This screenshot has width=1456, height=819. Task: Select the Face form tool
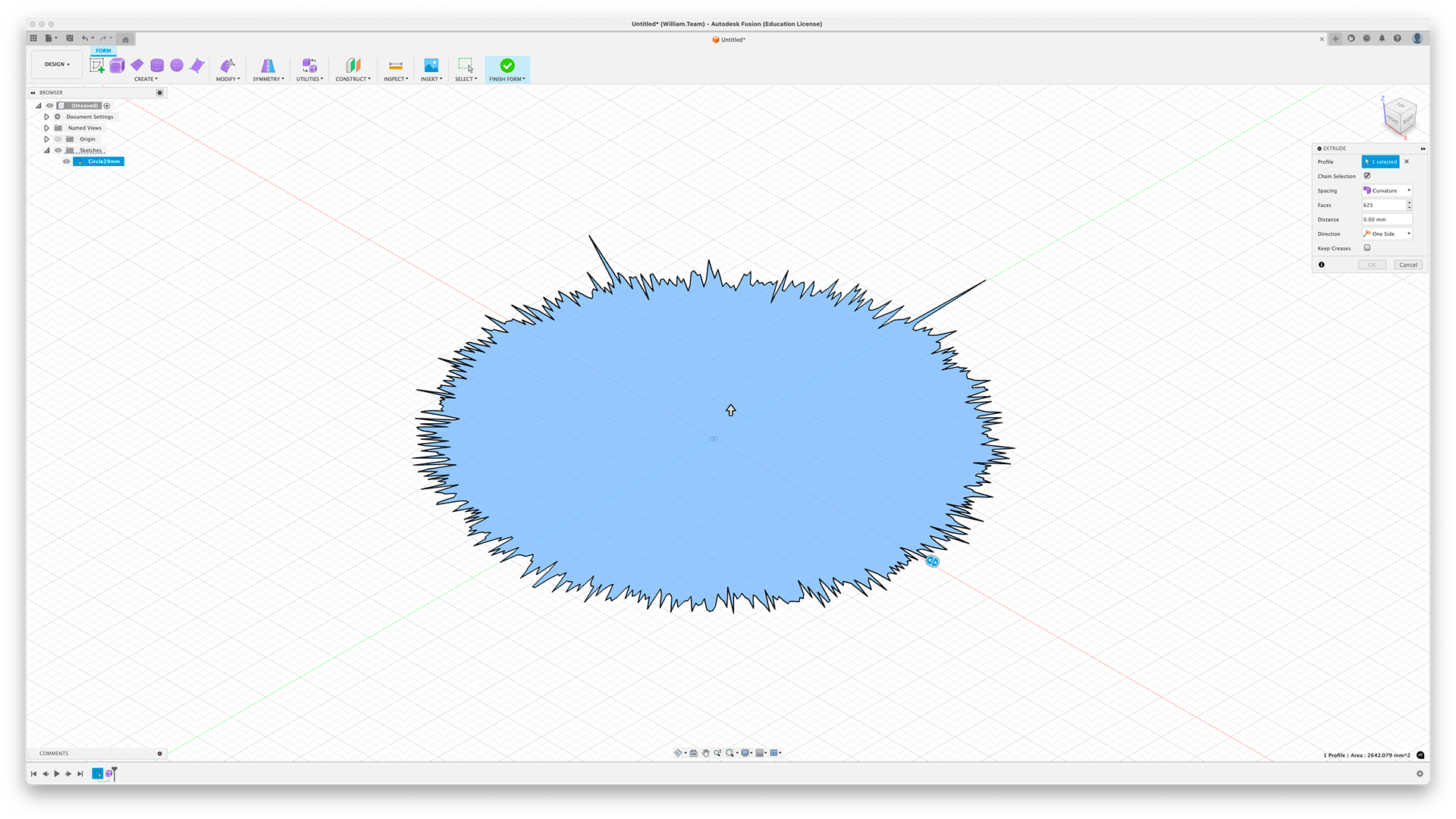pyautogui.click(x=197, y=65)
